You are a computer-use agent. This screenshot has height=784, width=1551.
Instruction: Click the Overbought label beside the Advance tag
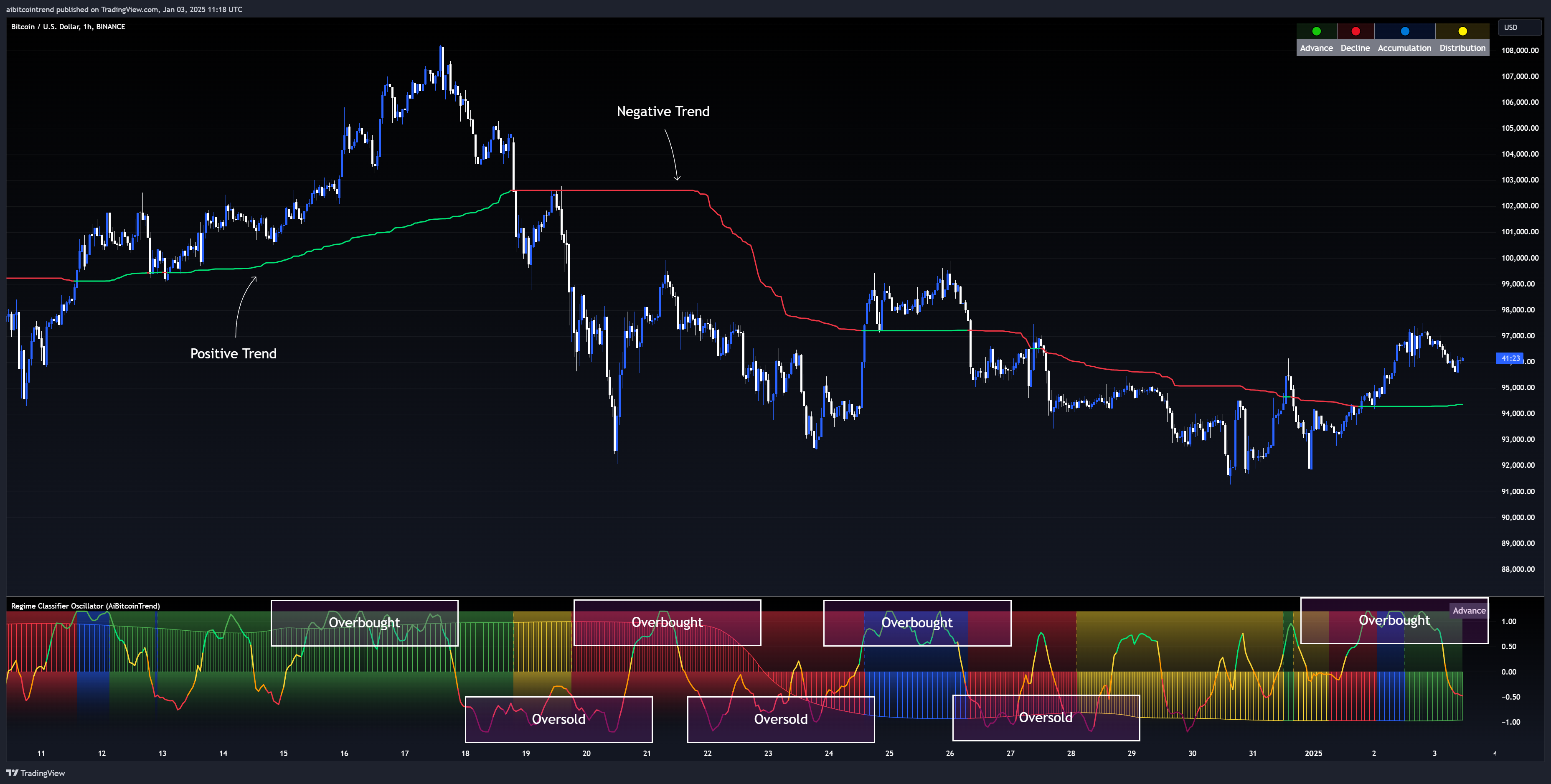pos(1394,620)
